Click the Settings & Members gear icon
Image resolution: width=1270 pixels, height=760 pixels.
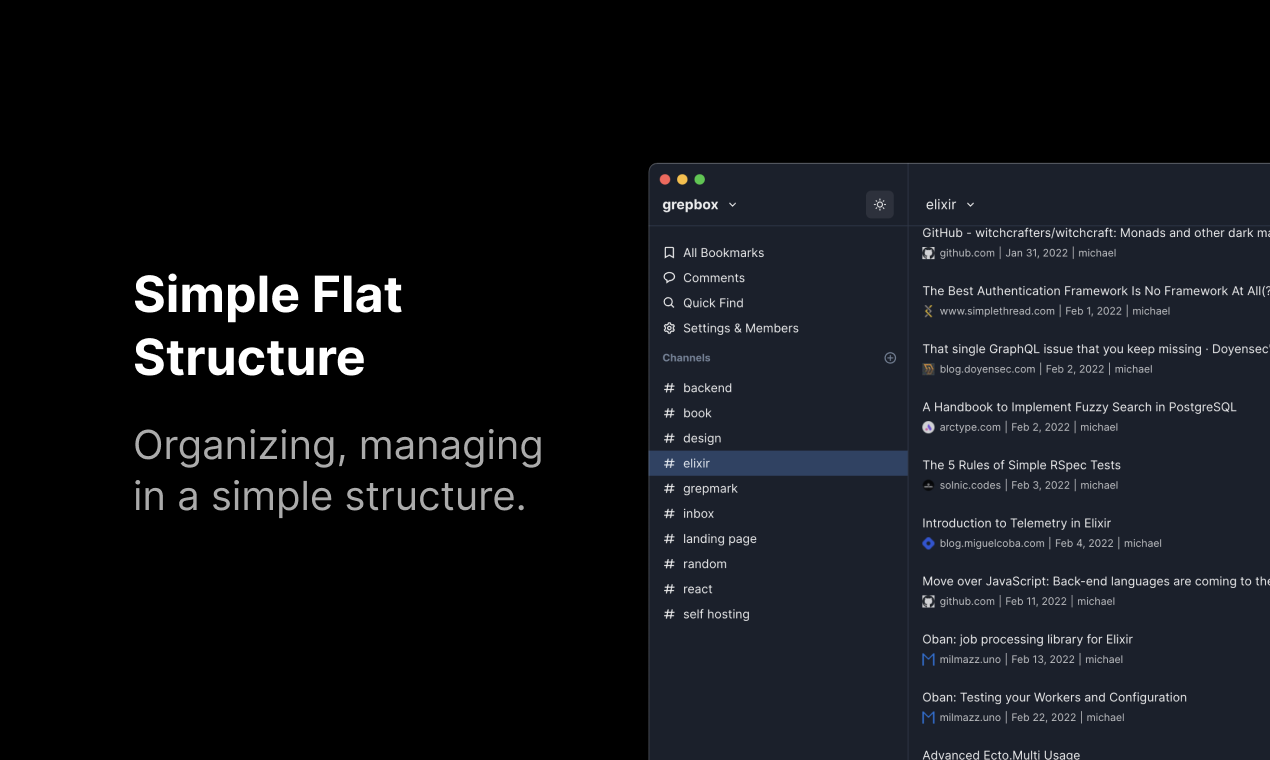click(x=669, y=328)
